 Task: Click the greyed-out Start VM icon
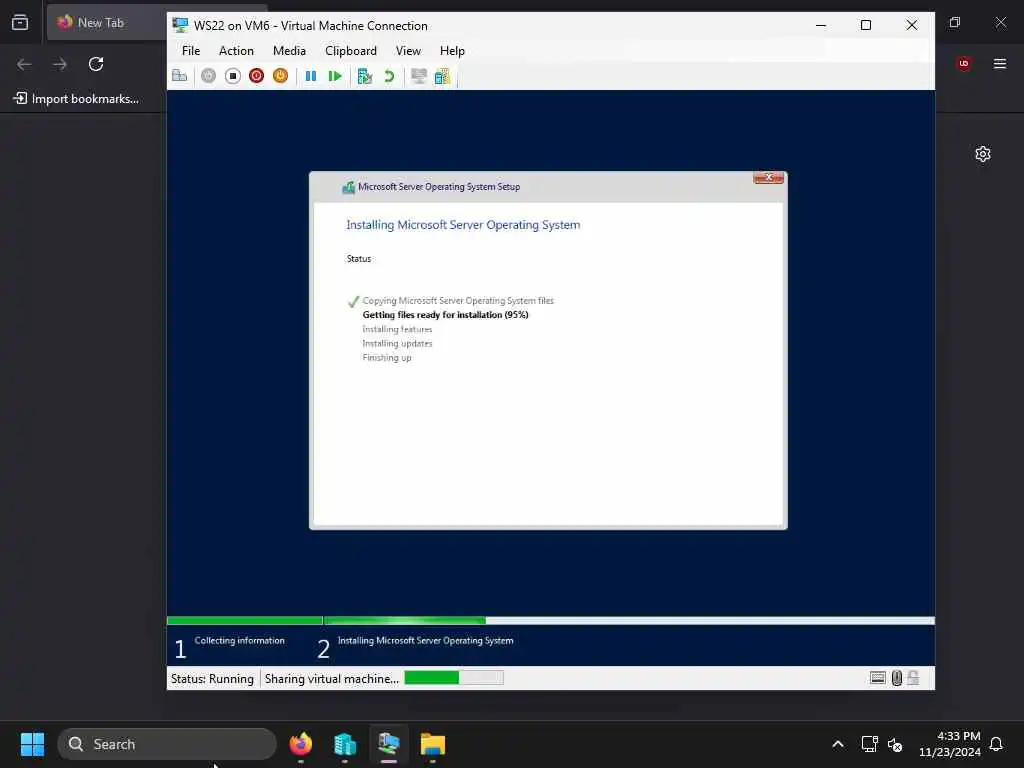[x=208, y=76]
